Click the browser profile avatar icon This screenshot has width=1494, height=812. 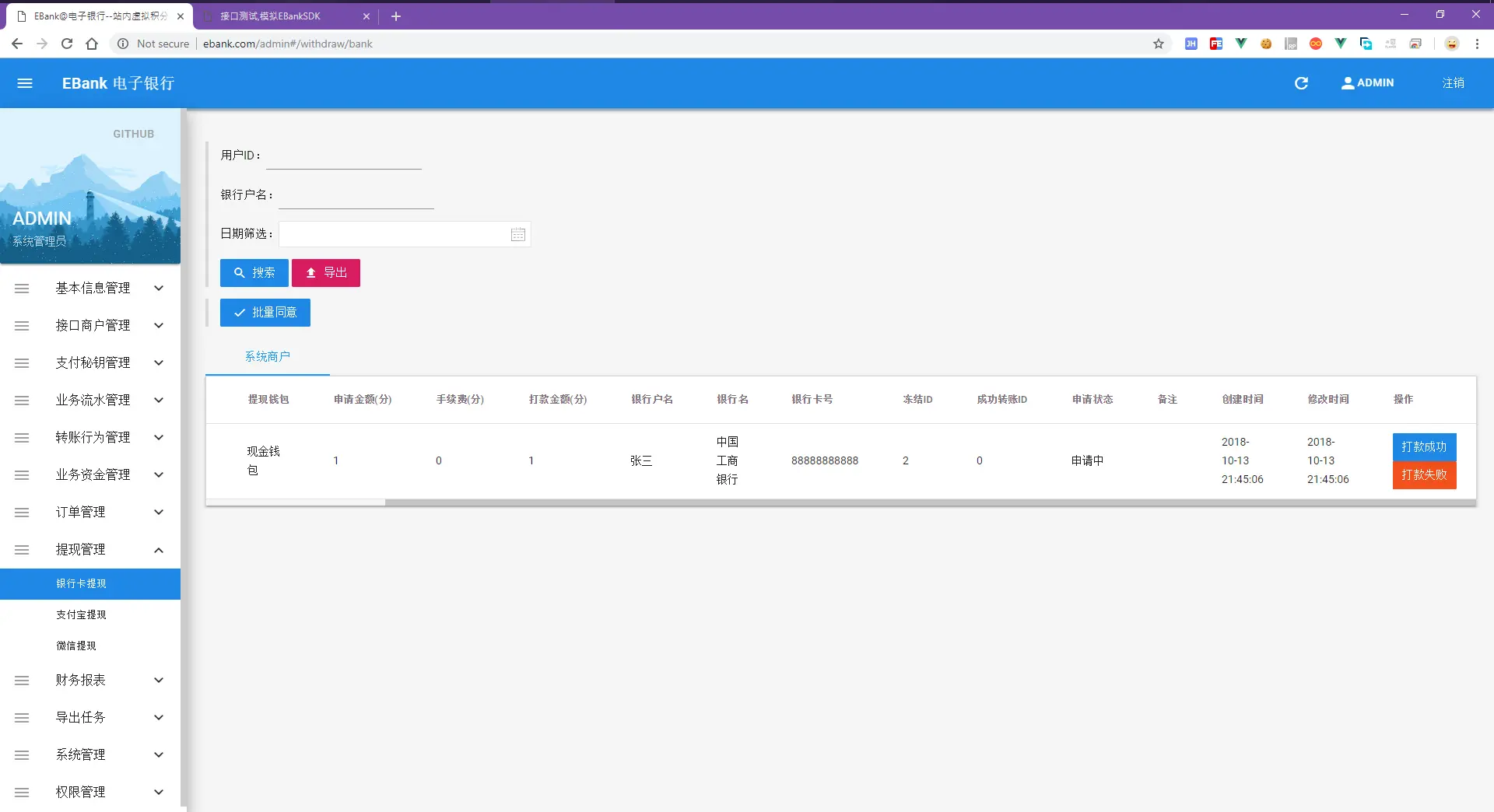click(x=1452, y=44)
